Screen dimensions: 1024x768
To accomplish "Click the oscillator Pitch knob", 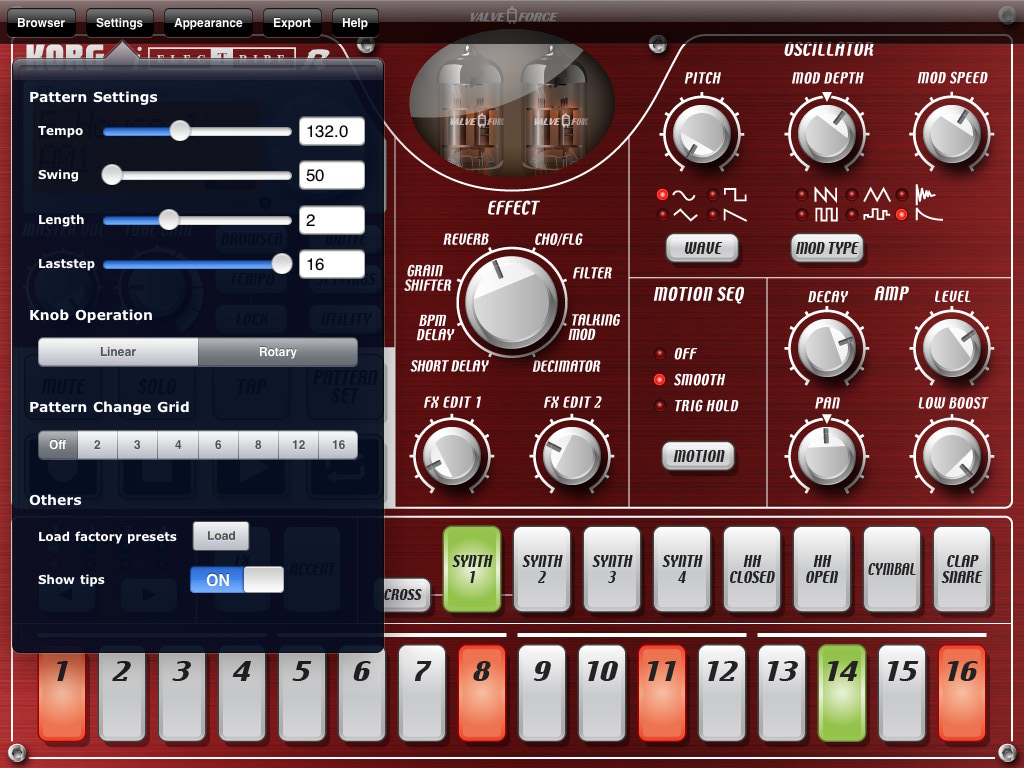I will point(701,134).
